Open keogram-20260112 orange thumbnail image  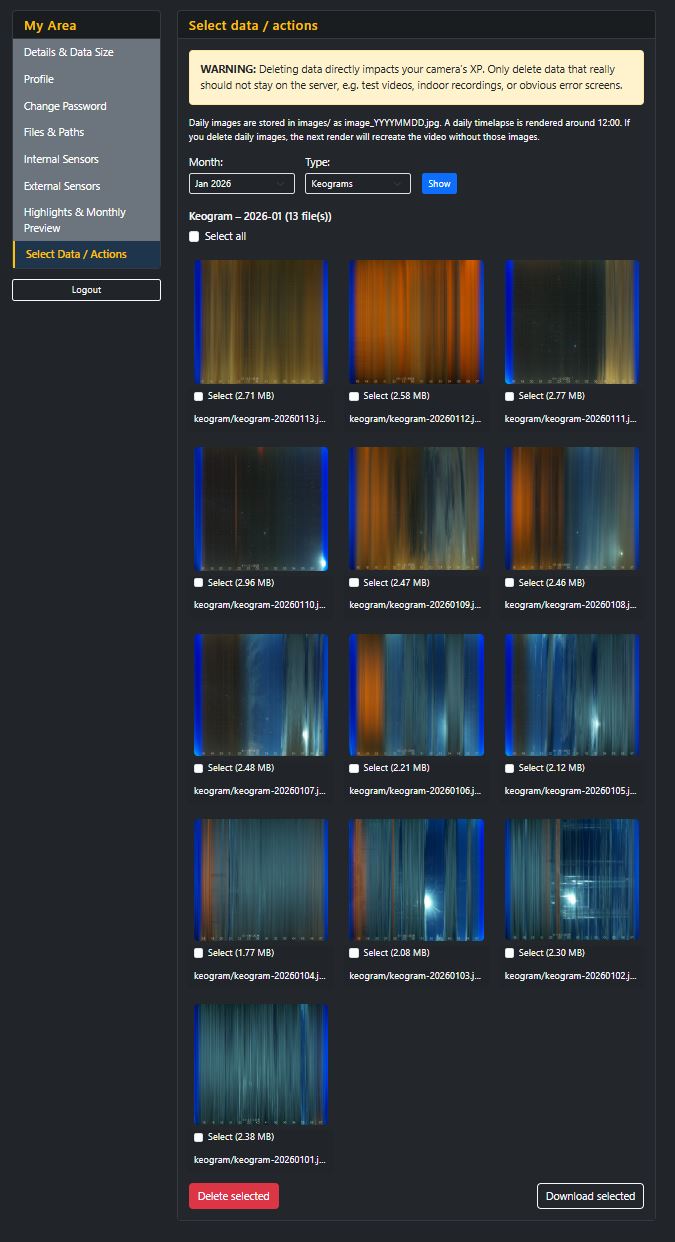(416, 322)
